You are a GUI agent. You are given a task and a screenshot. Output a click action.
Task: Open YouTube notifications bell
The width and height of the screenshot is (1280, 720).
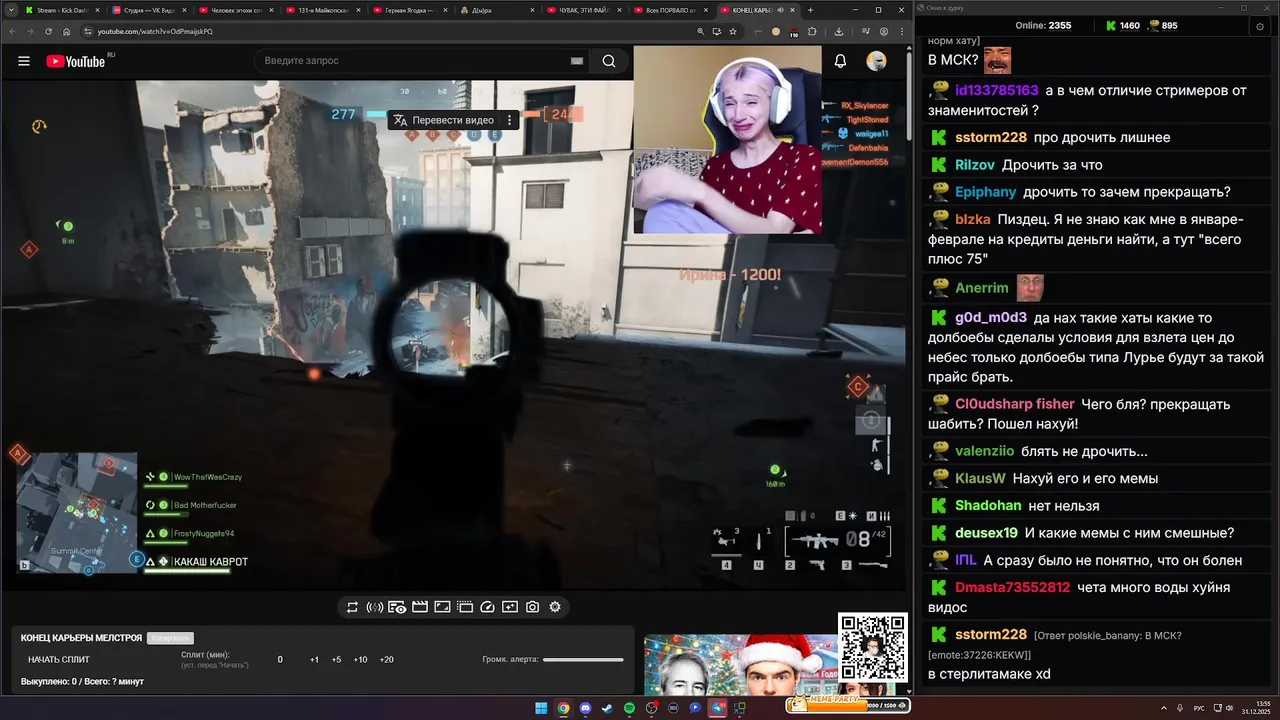[x=841, y=61]
